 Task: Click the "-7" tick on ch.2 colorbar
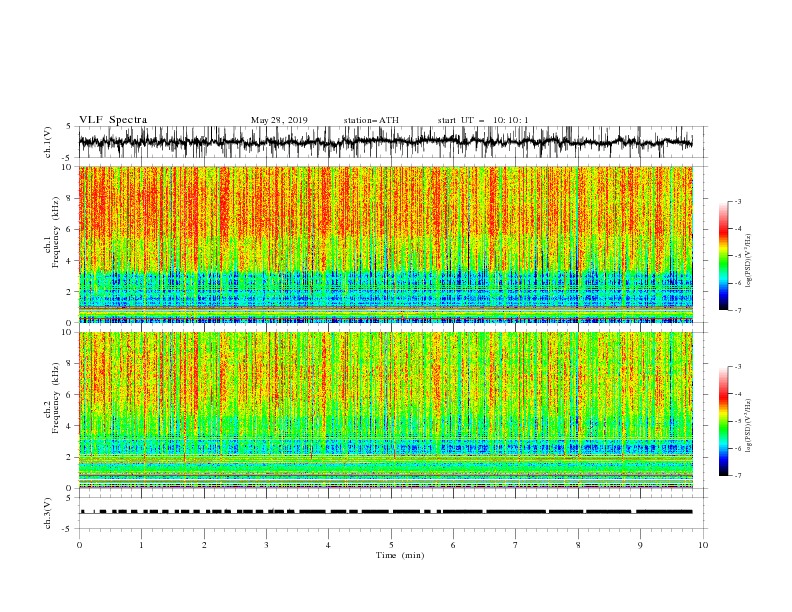(x=738, y=476)
